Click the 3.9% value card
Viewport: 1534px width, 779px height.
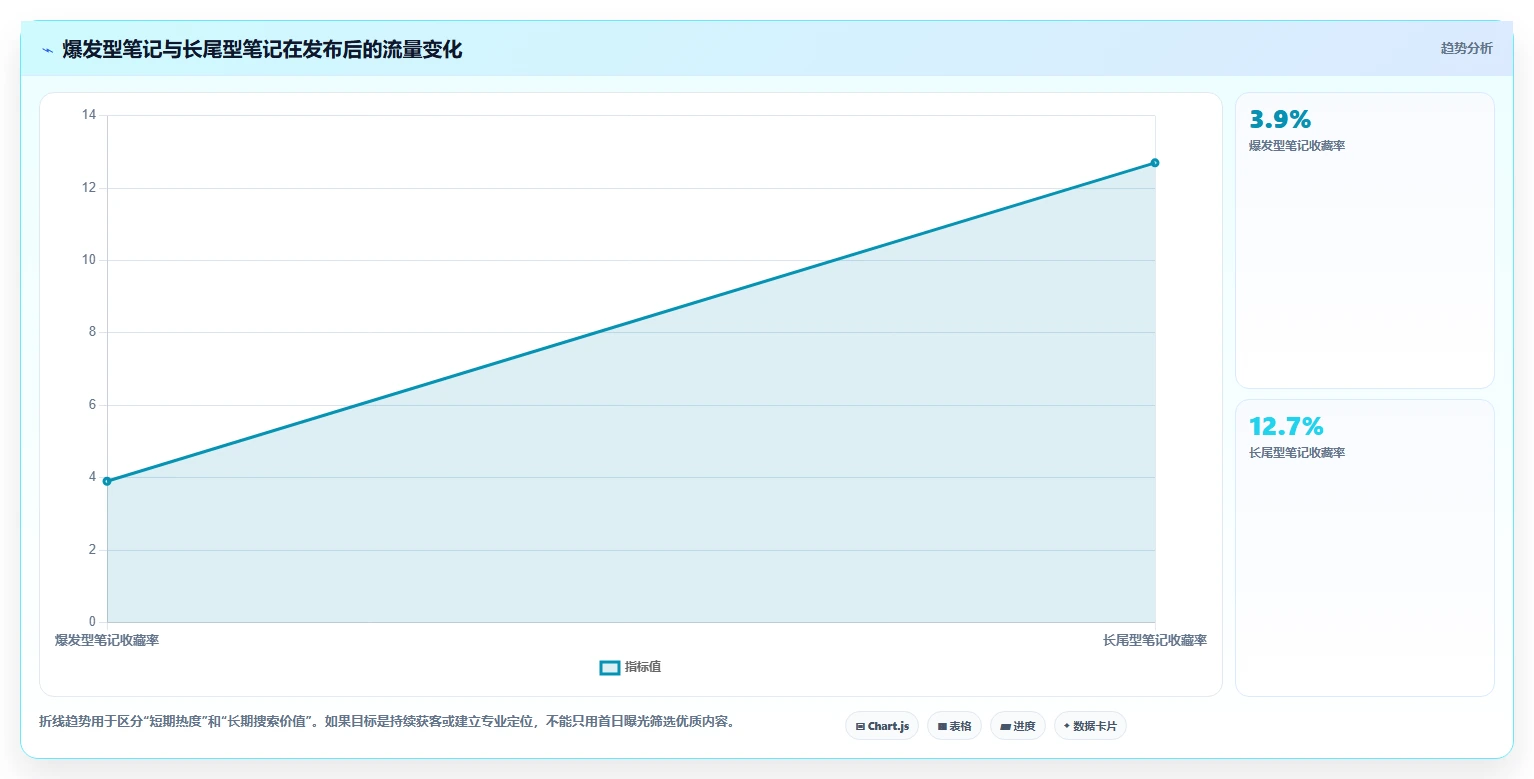click(x=1364, y=240)
